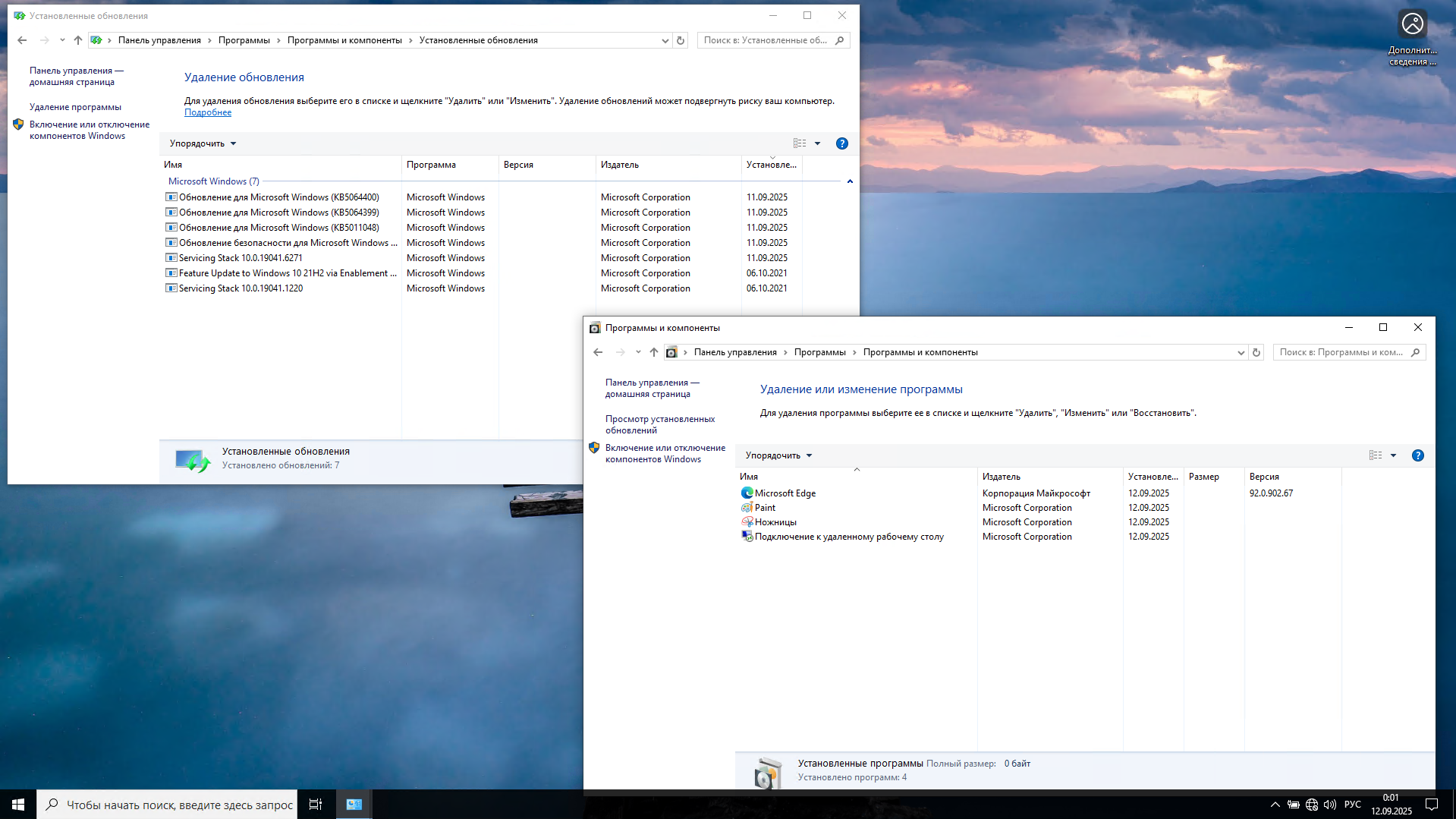This screenshot has width=1456, height=819.
Task: Sort by Размер column in Programs and Features list
Action: click(x=1214, y=477)
